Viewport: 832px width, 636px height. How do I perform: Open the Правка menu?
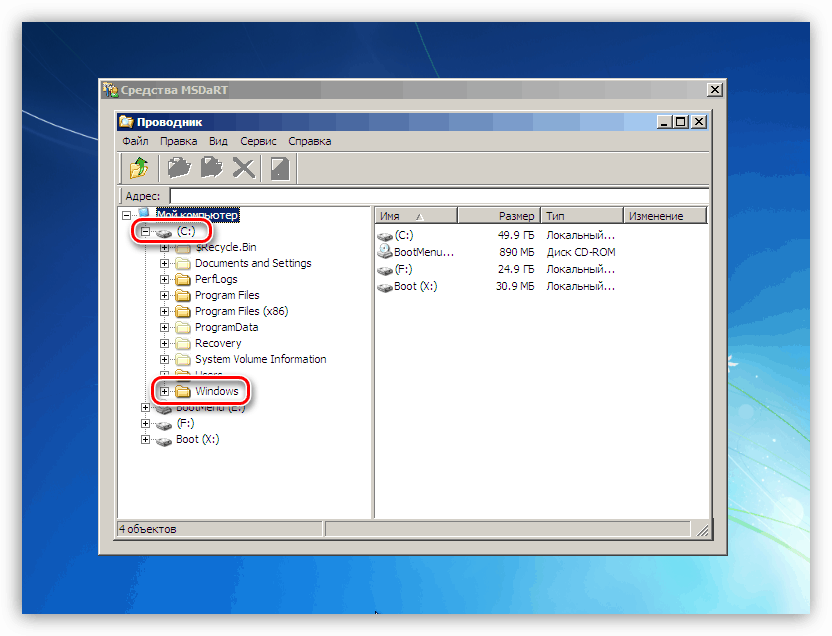pos(179,141)
